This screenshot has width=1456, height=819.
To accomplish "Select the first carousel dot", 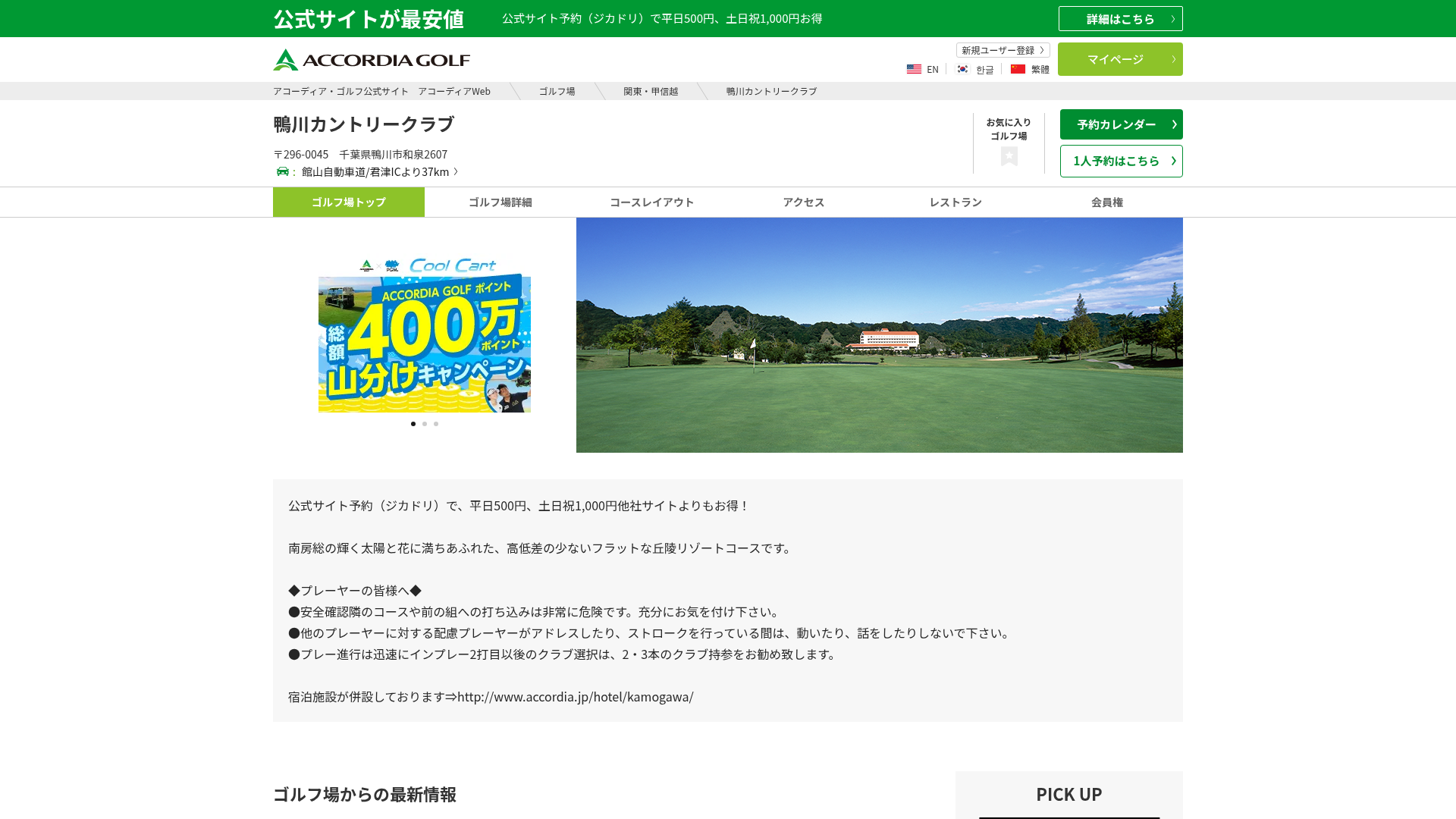I will point(413,424).
